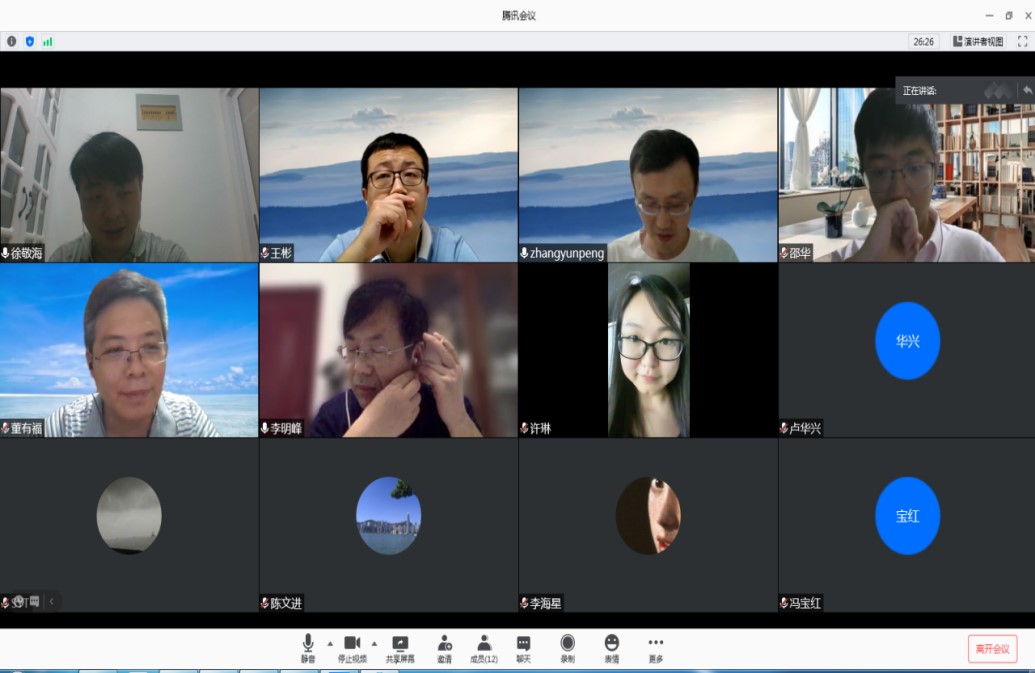Image resolution: width=1035 pixels, height=673 pixels.
Task: Select 许琳's video tile
Action: click(x=648, y=350)
